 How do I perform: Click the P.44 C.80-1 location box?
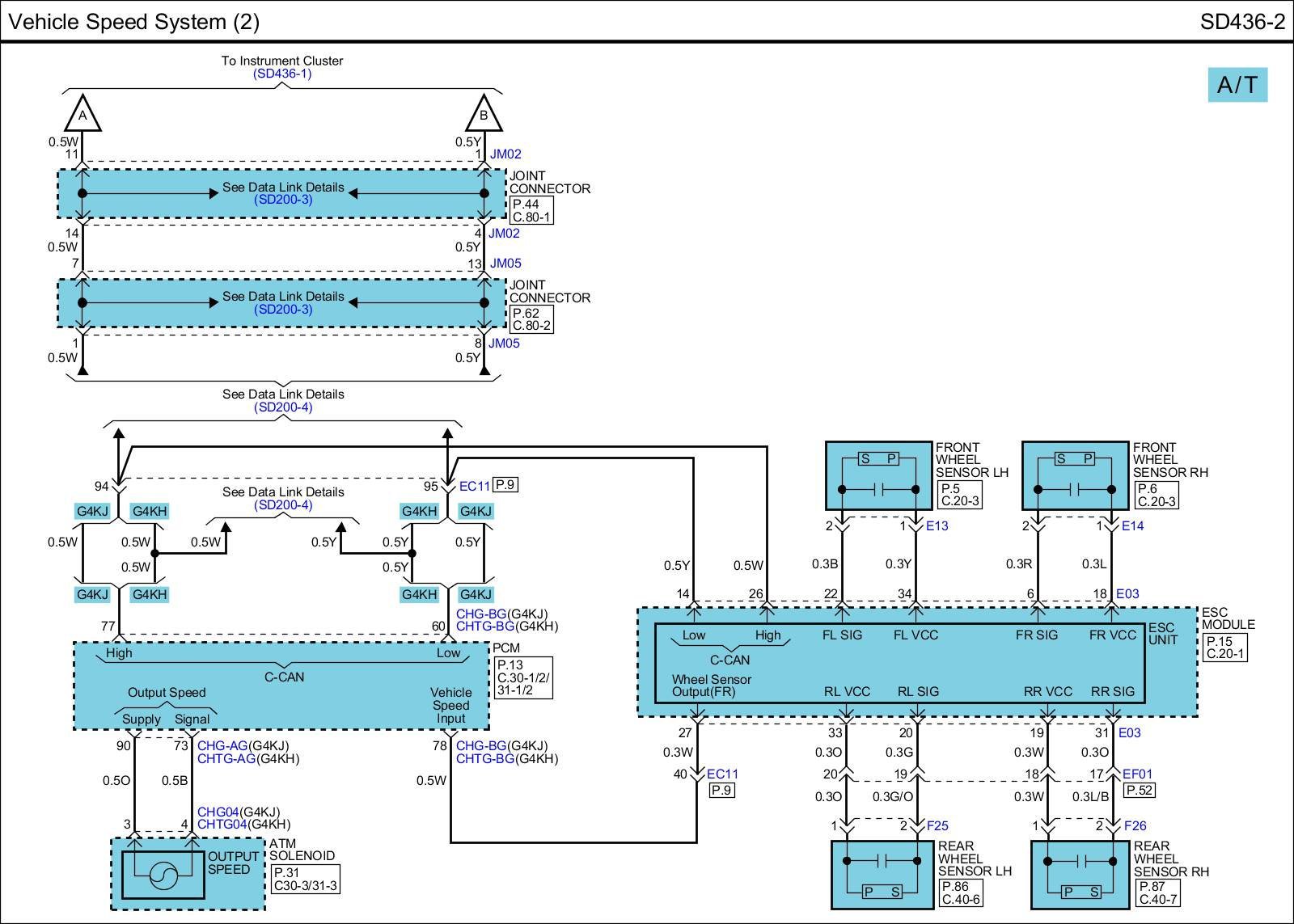click(531, 210)
